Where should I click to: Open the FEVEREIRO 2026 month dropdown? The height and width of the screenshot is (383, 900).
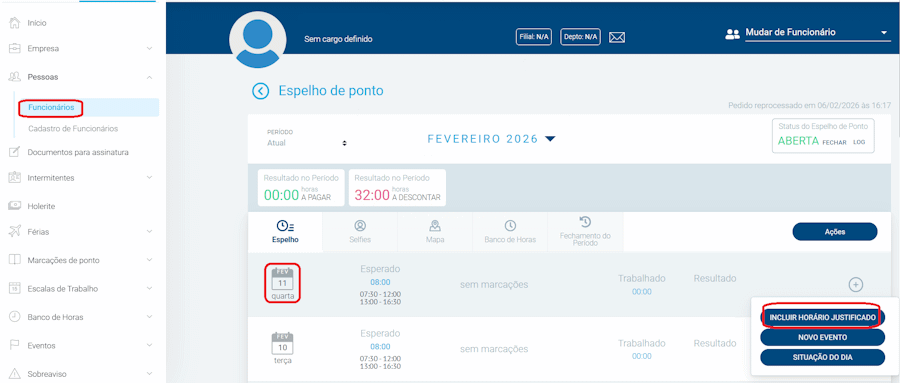[x=492, y=139]
